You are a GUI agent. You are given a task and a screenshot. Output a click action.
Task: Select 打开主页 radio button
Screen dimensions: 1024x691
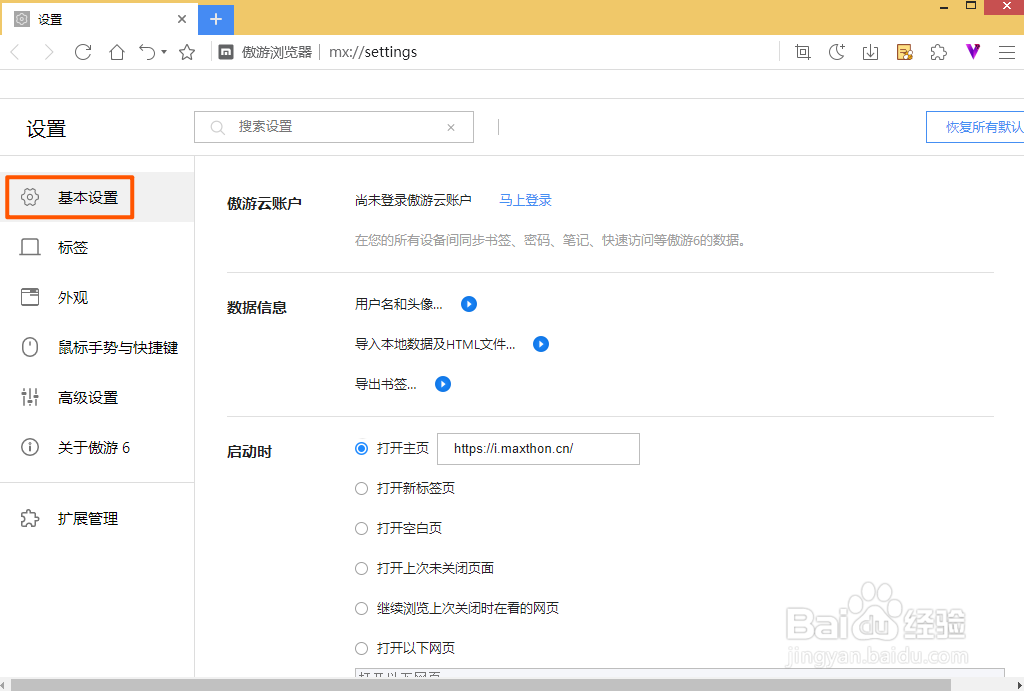coord(361,449)
